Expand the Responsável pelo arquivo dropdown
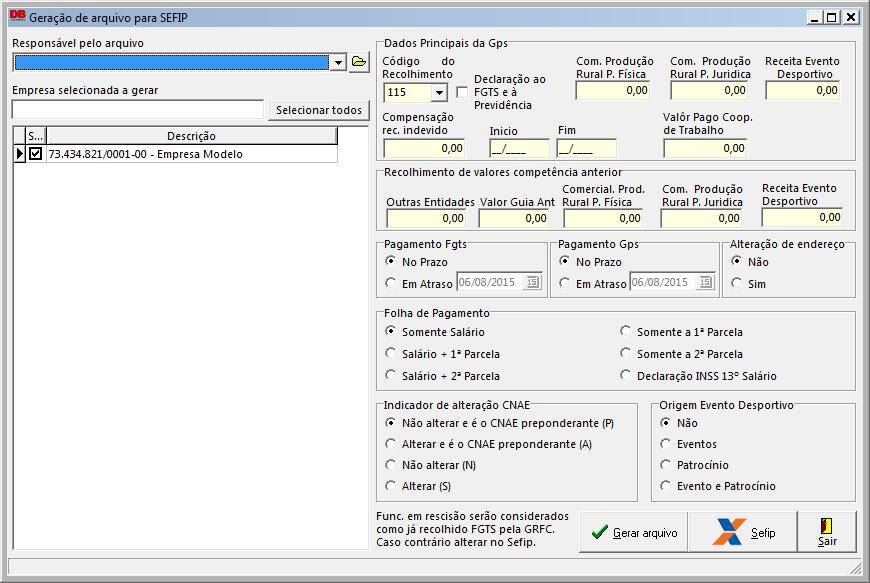 coord(338,63)
